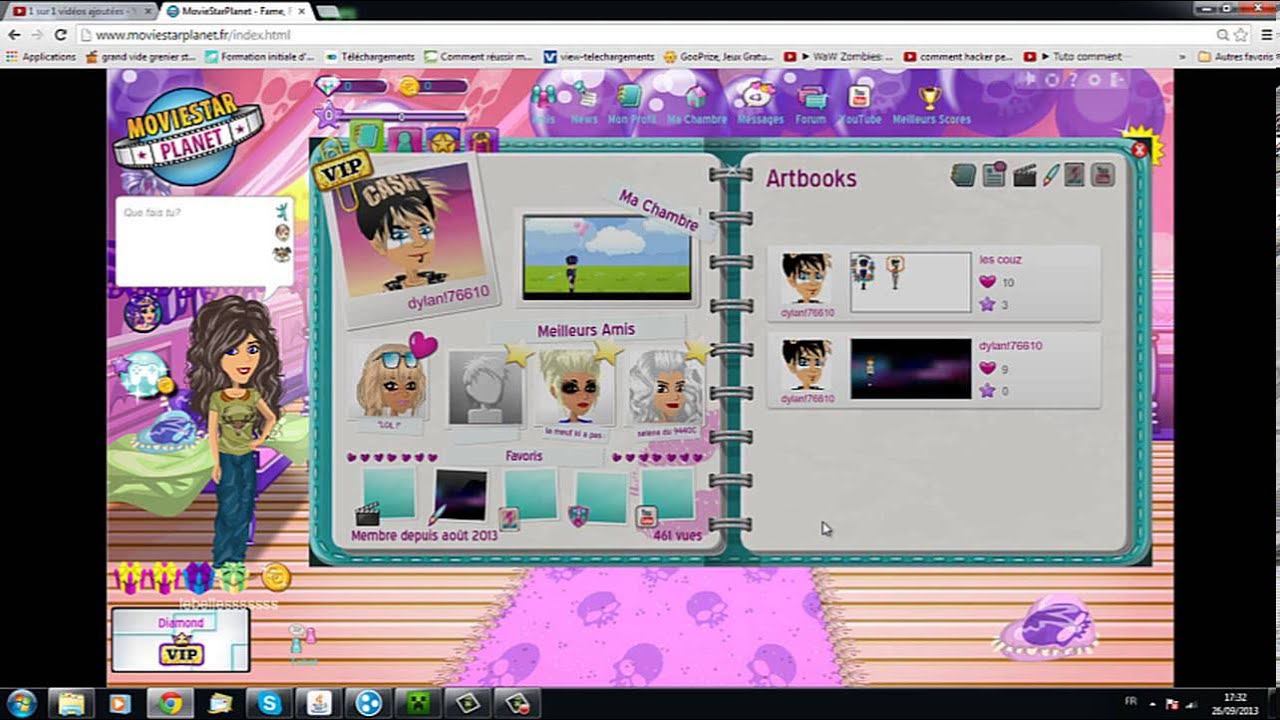Click the paintbrush icon in Artbooks header
The width and height of the screenshot is (1280, 720).
(x=1050, y=176)
